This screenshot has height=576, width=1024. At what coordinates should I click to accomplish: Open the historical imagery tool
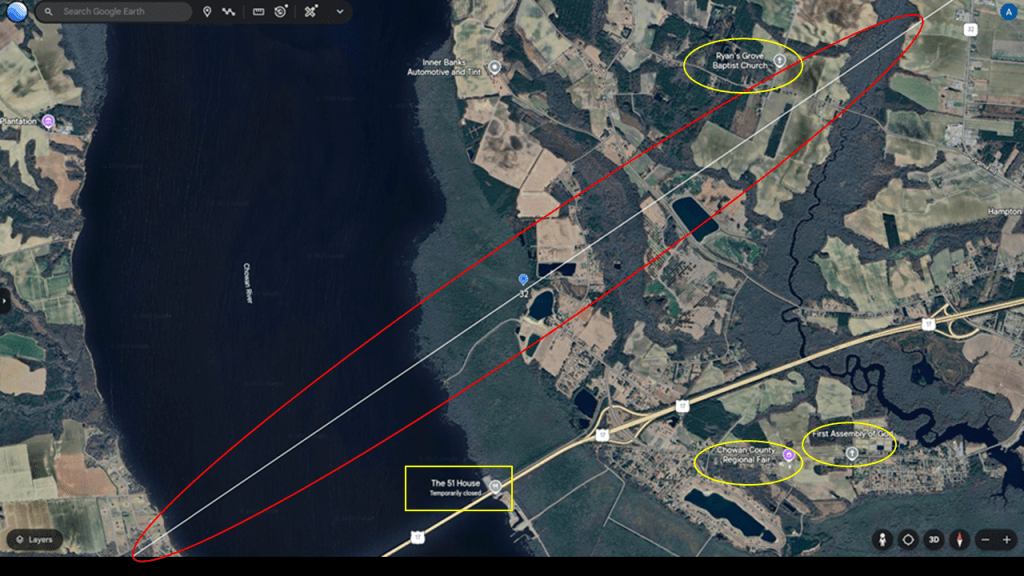click(281, 12)
